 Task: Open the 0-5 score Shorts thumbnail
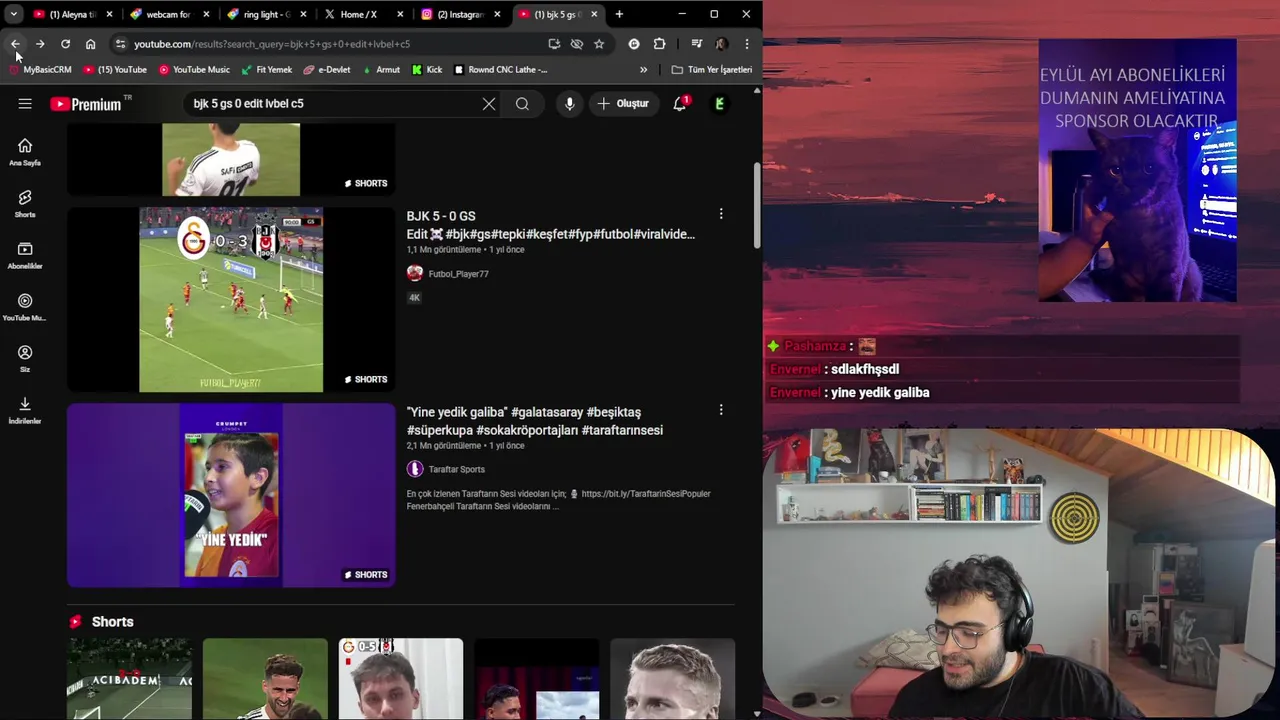(x=400, y=678)
